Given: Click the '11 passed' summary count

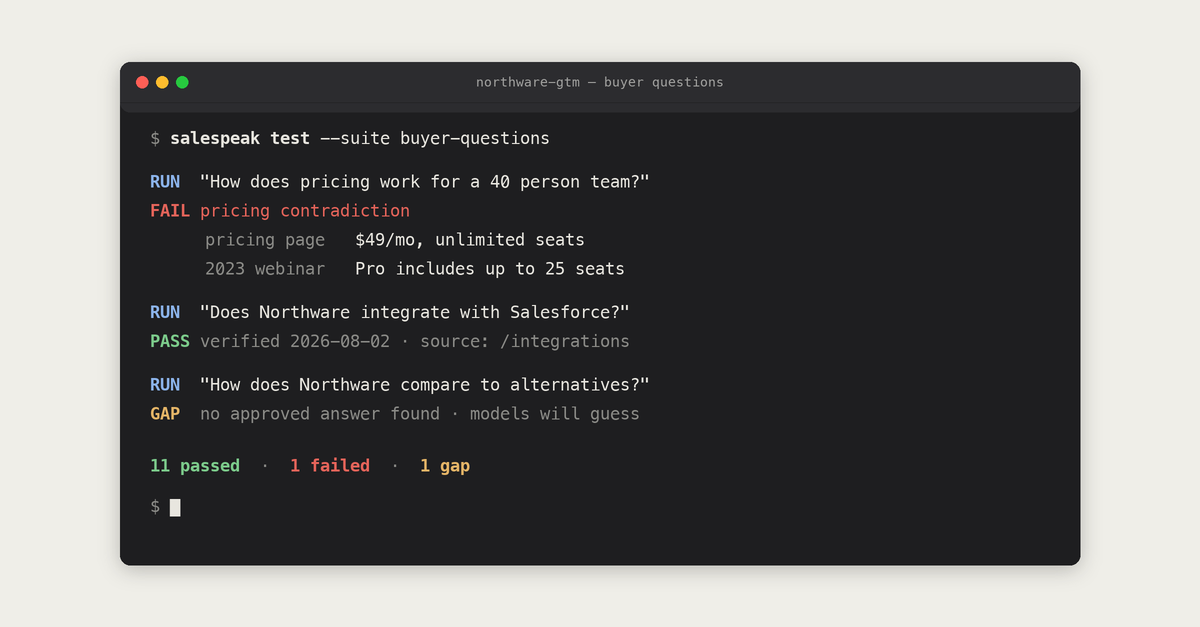Looking at the screenshot, I should tap(195, 466).
